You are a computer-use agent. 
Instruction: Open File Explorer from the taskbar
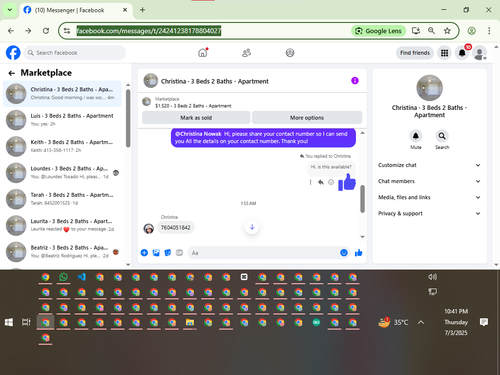point(190,322)
